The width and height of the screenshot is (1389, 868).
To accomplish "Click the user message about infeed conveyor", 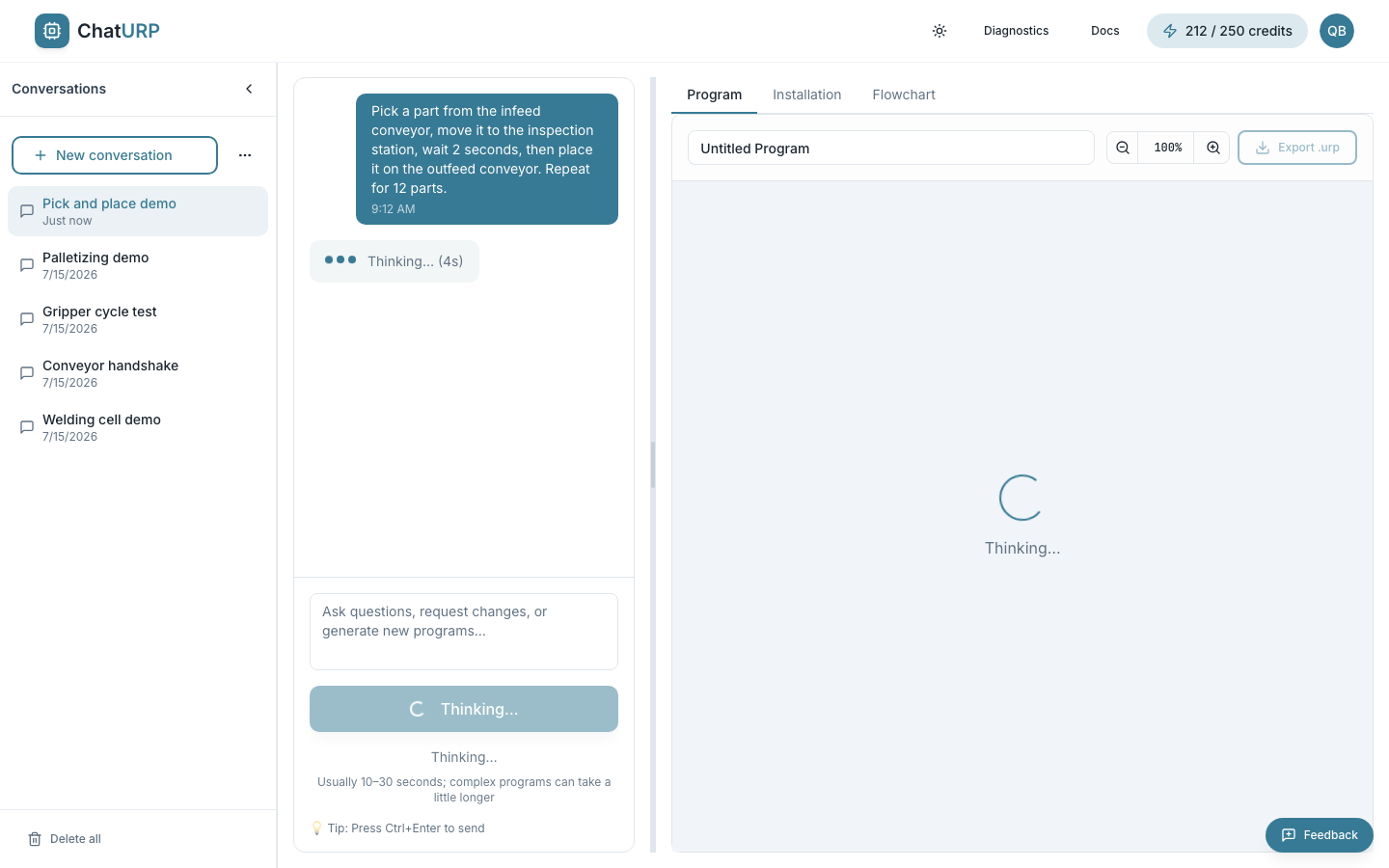I will coord(487,159).
